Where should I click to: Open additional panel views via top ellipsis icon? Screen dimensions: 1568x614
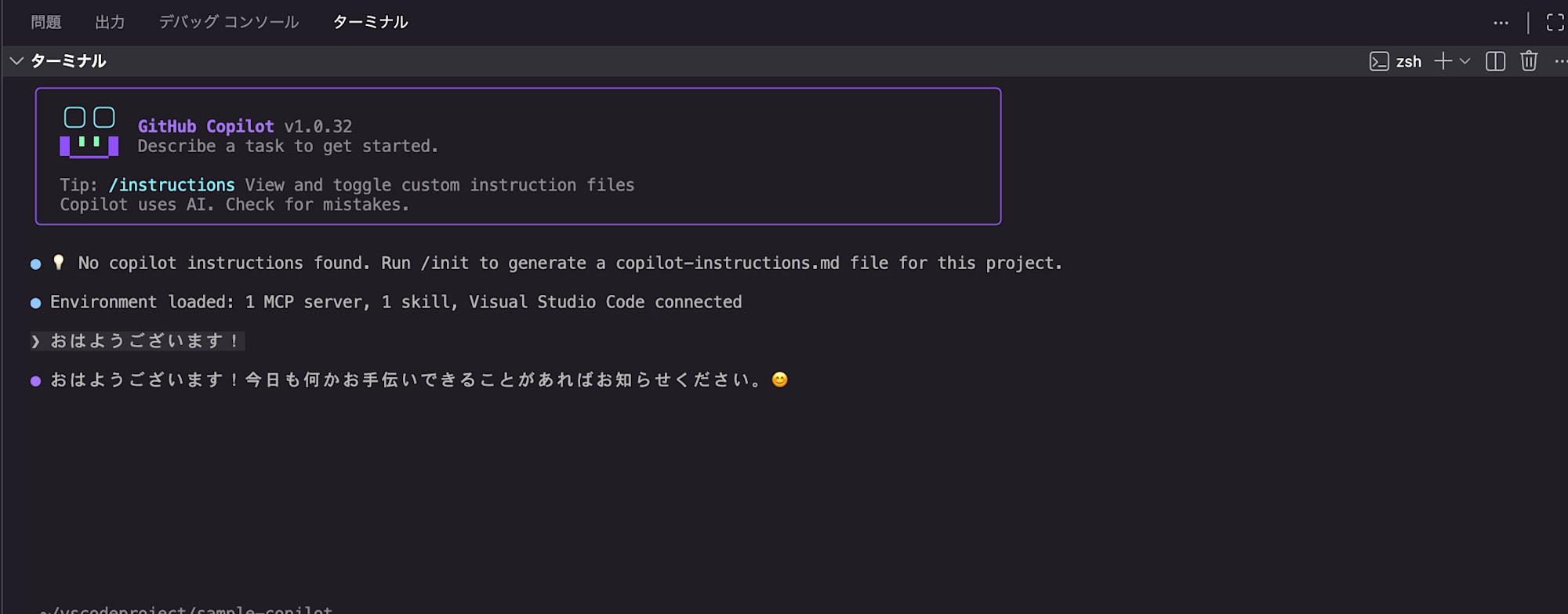1501,22
